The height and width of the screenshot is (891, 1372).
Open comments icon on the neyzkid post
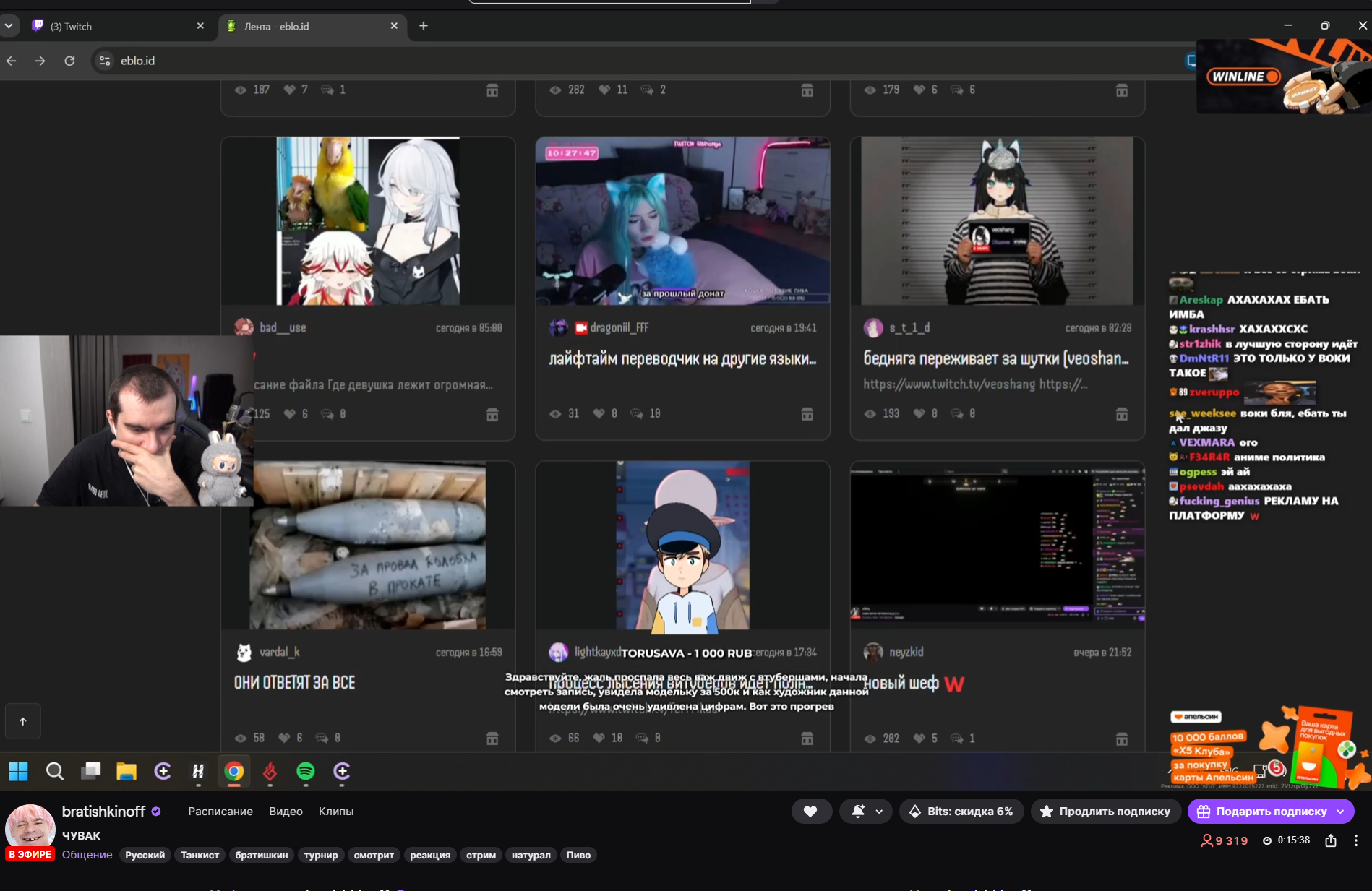click(x=957, y=739)
